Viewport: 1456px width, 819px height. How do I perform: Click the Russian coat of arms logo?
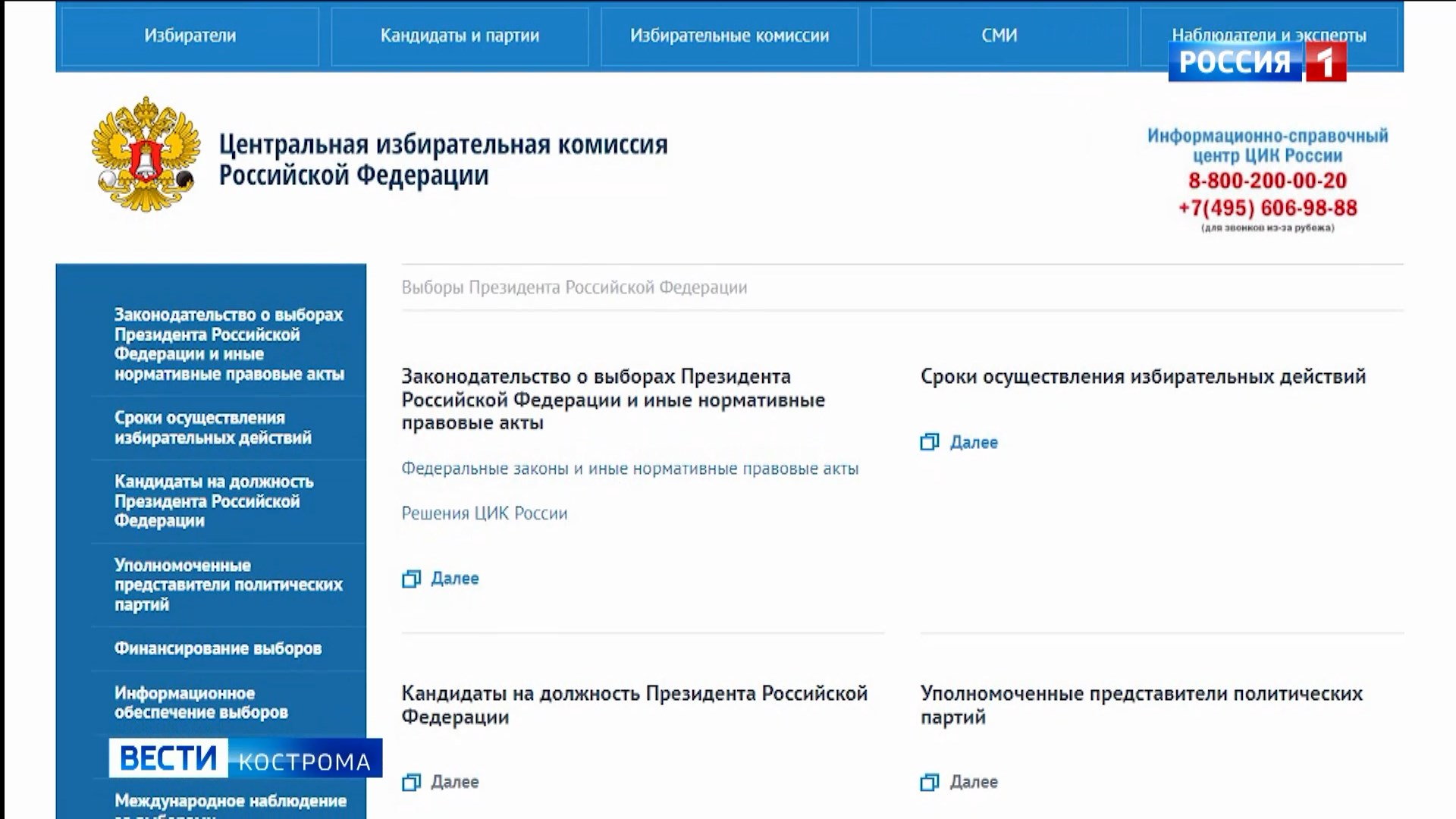pos(146,153)
